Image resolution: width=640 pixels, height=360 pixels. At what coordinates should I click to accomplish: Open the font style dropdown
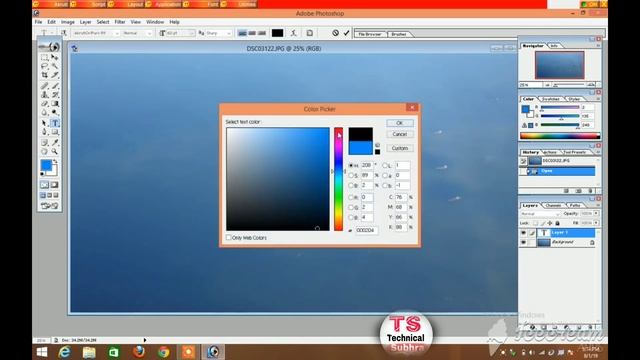coord(149,33)
